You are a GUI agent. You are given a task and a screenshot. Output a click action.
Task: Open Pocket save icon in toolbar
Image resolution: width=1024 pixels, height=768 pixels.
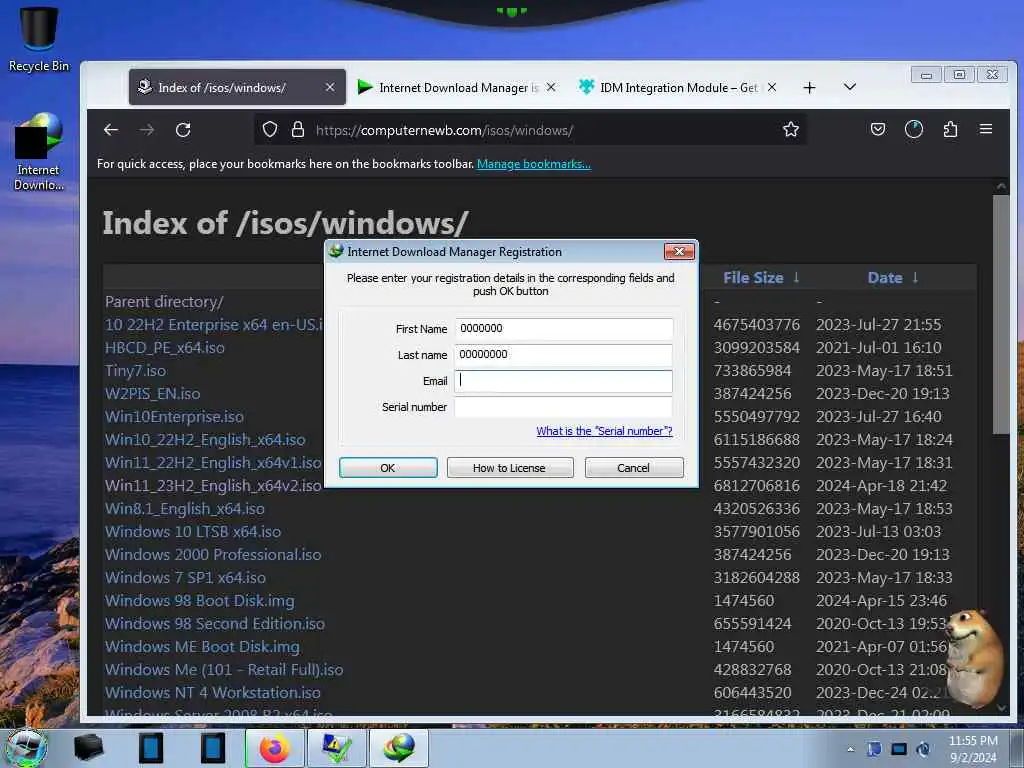(878, 129)
